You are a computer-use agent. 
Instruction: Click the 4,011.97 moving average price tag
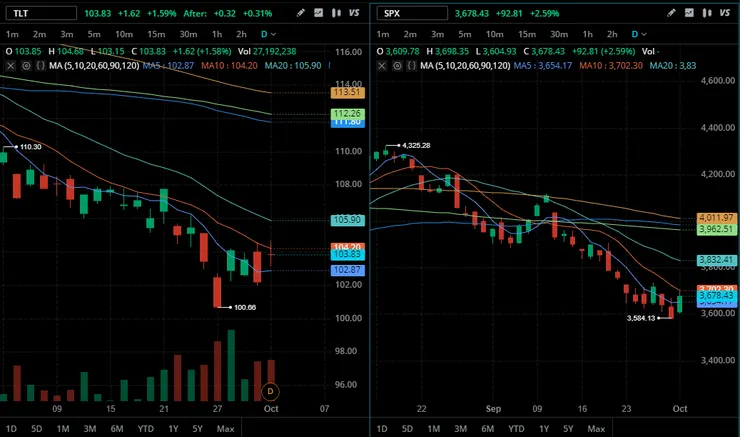717,218
